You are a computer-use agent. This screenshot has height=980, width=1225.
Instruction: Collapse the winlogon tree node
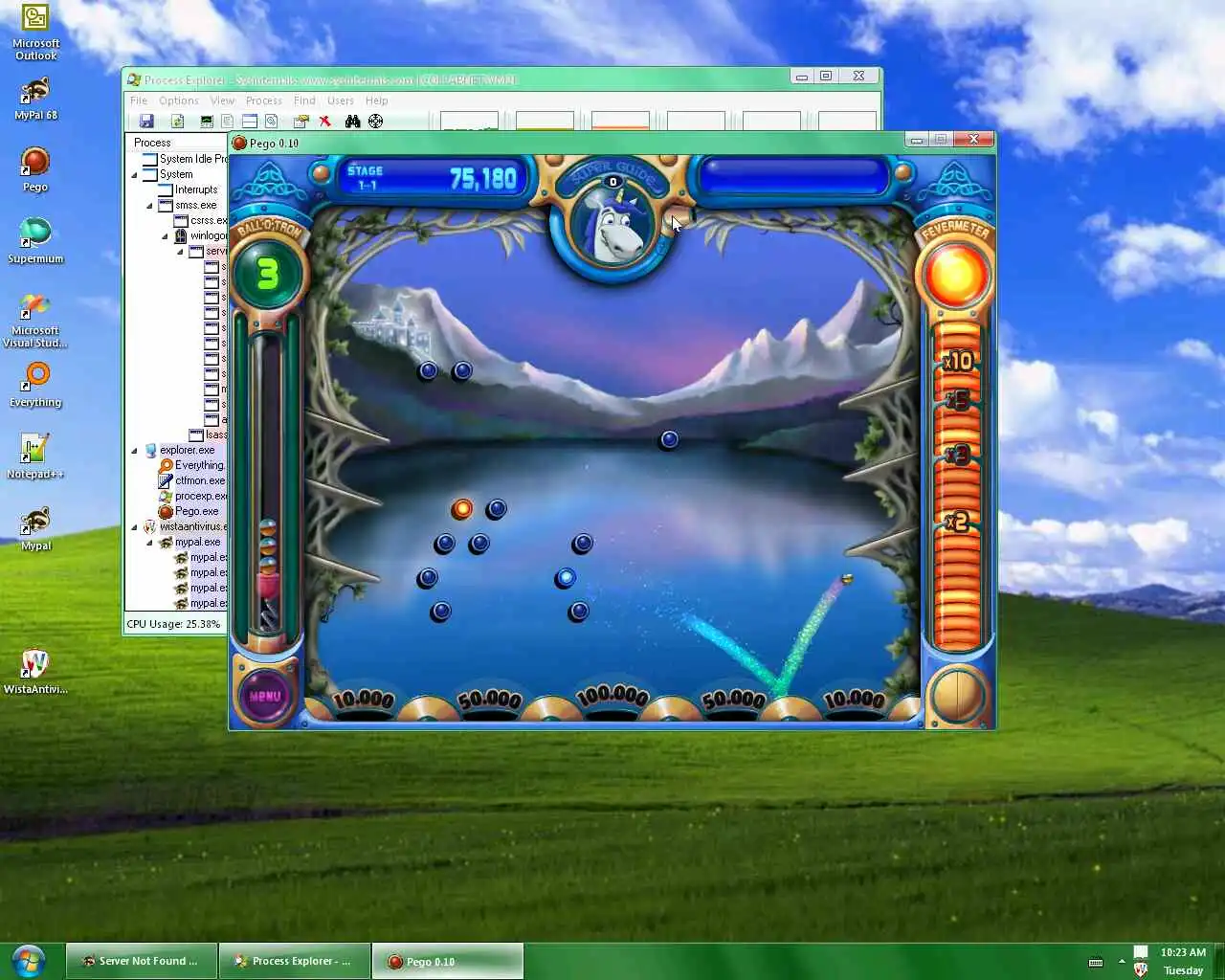click(165, 236)
